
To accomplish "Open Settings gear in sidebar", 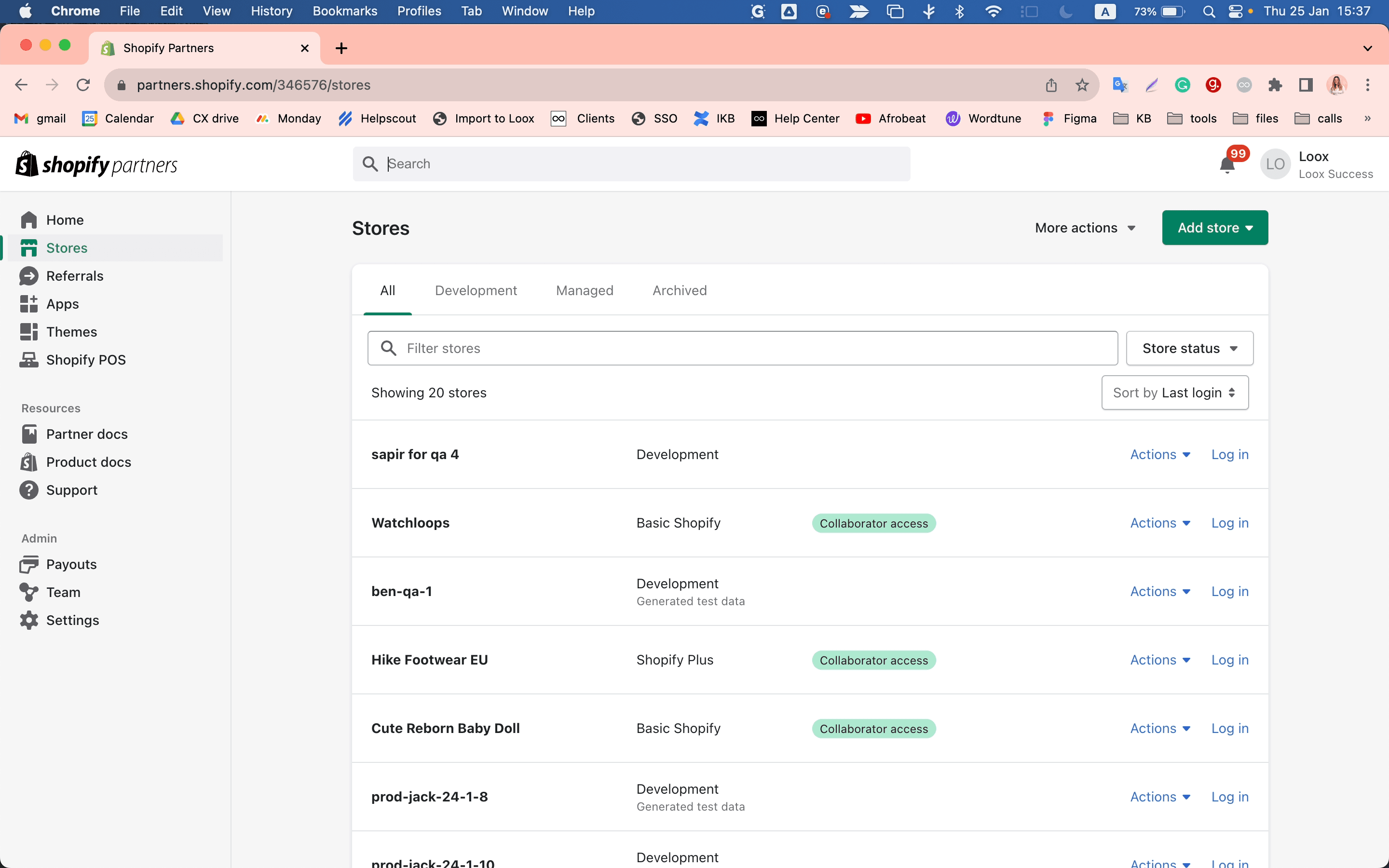I will 29,620.
